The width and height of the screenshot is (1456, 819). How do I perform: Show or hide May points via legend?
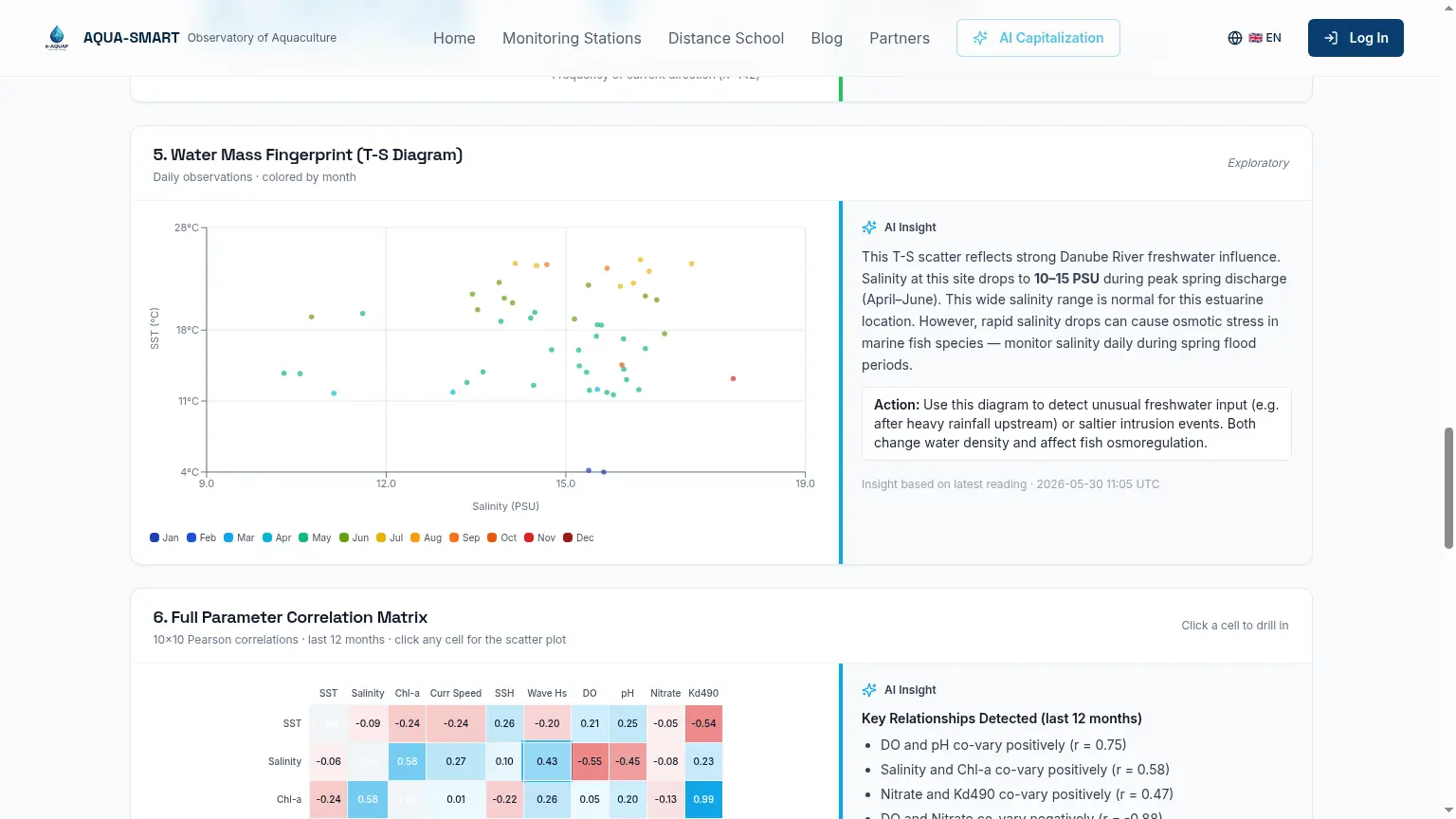coord(315,537)
